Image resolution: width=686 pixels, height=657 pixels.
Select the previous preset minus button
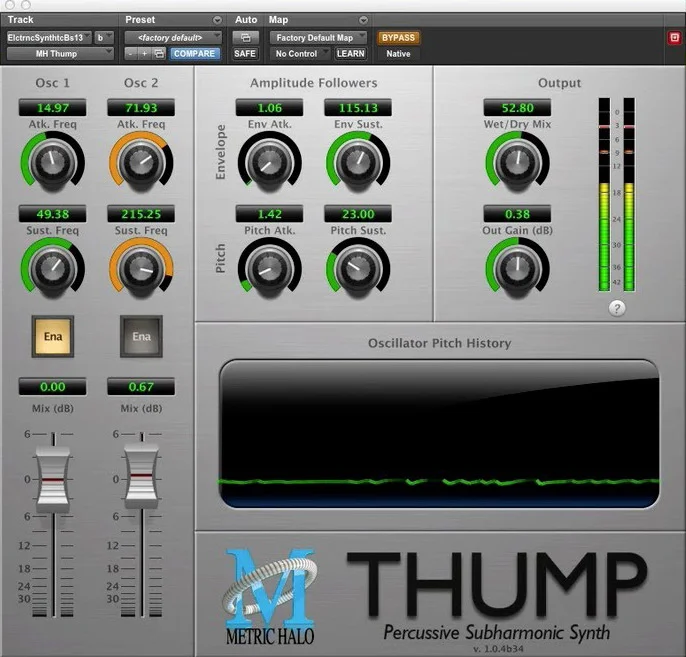tap(130, 54)
